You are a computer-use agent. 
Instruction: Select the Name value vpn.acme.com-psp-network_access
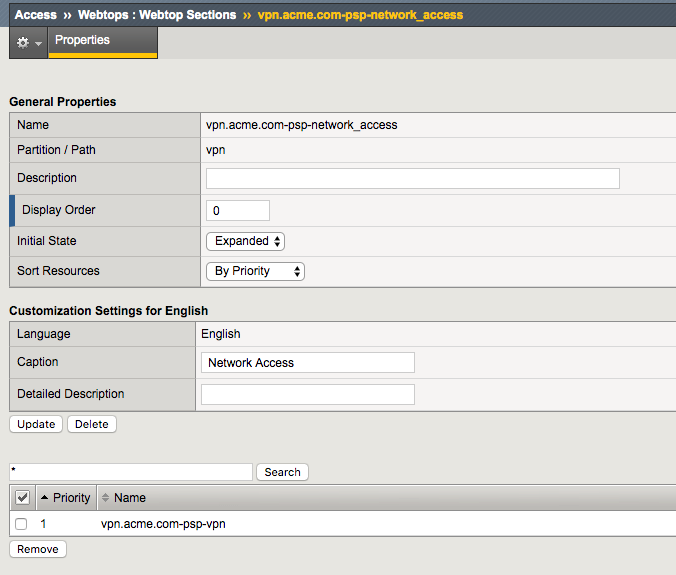pyautogui.click(x=301, y=125)
